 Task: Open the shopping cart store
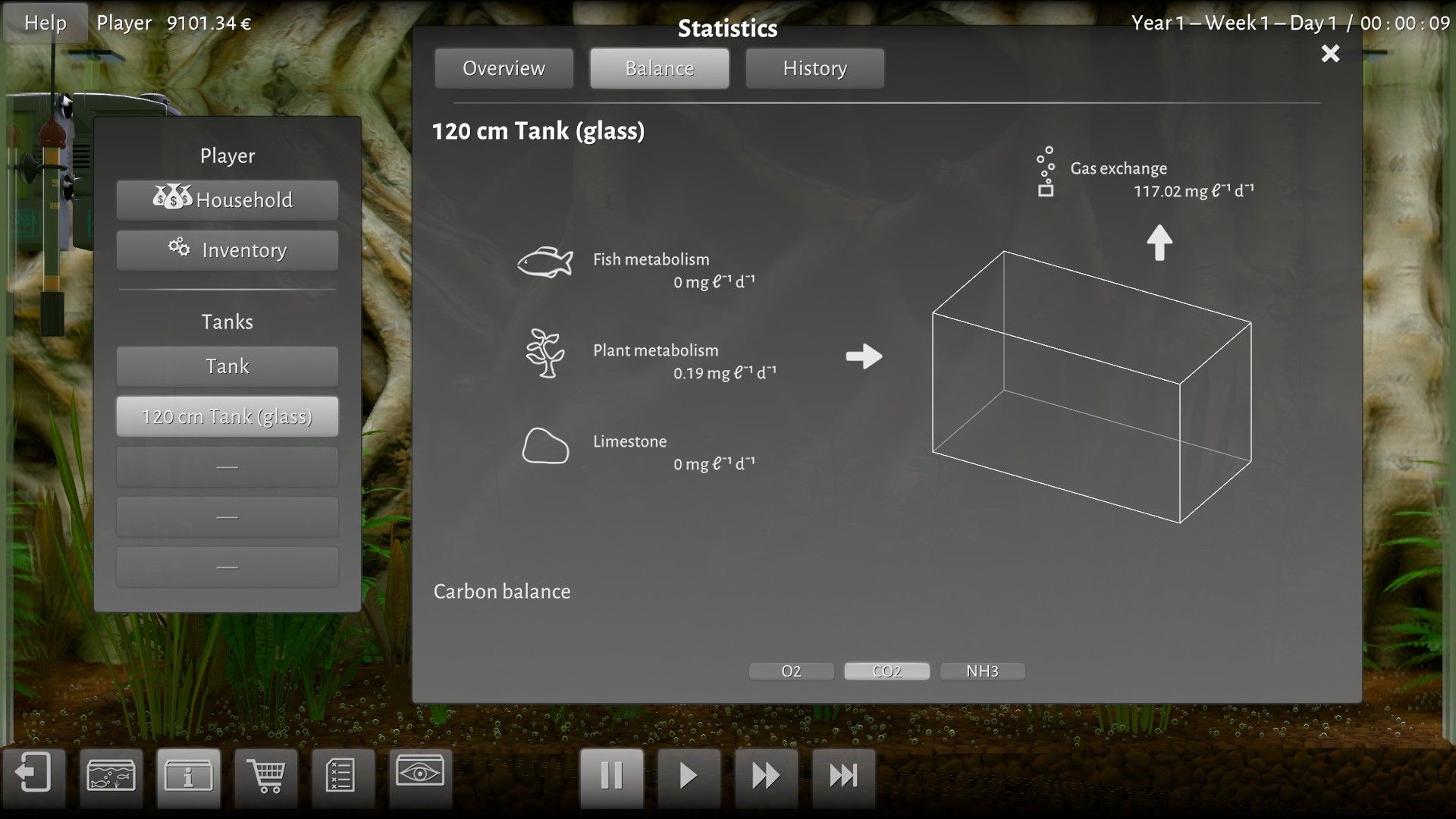265,775
